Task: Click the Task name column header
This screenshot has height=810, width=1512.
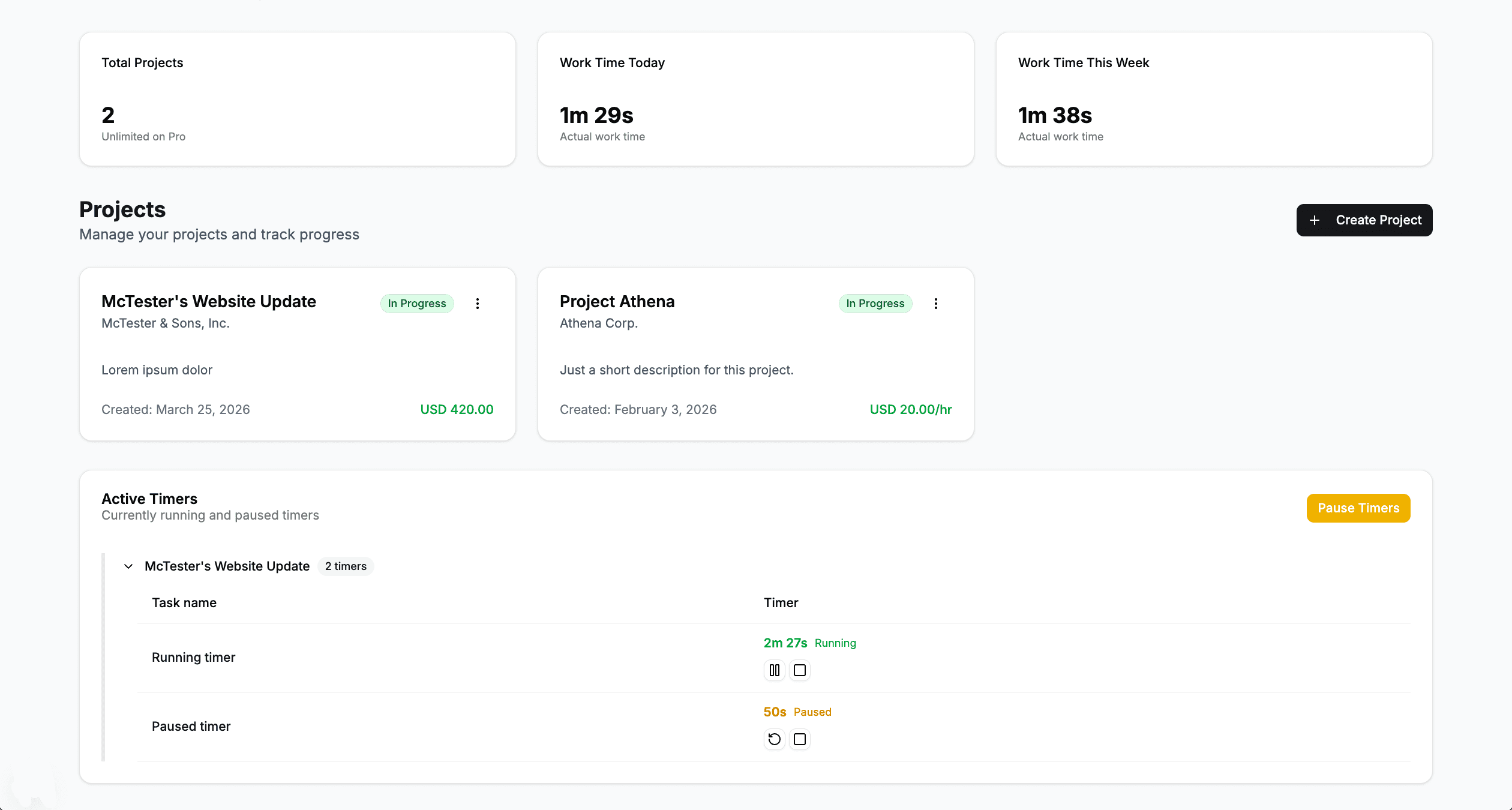Action: pos(184,603)
